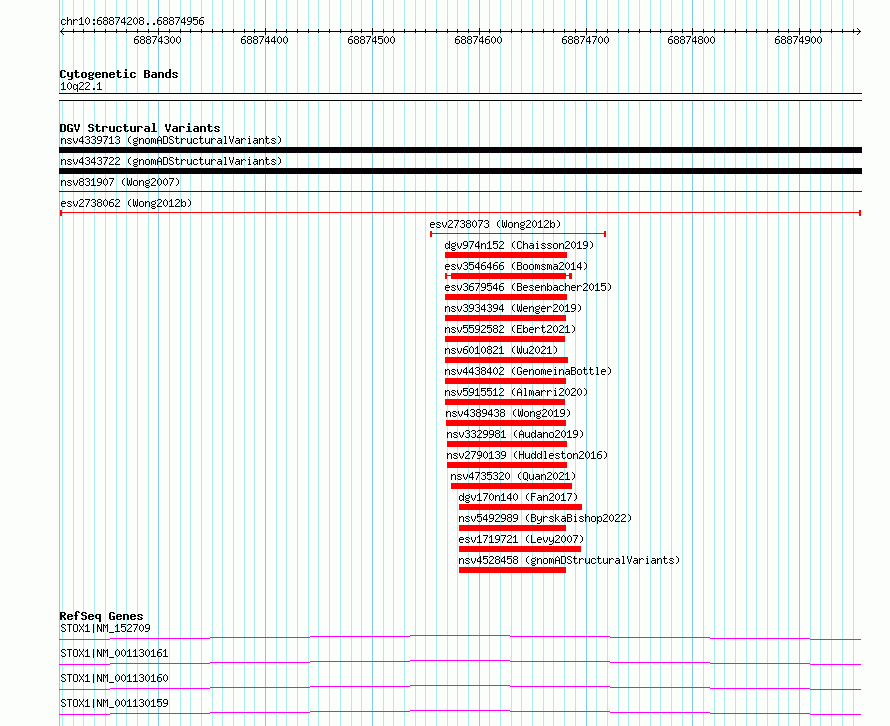Click the red bar under esv1719721
The image size is (890, 726).
[x=520, y=549]
